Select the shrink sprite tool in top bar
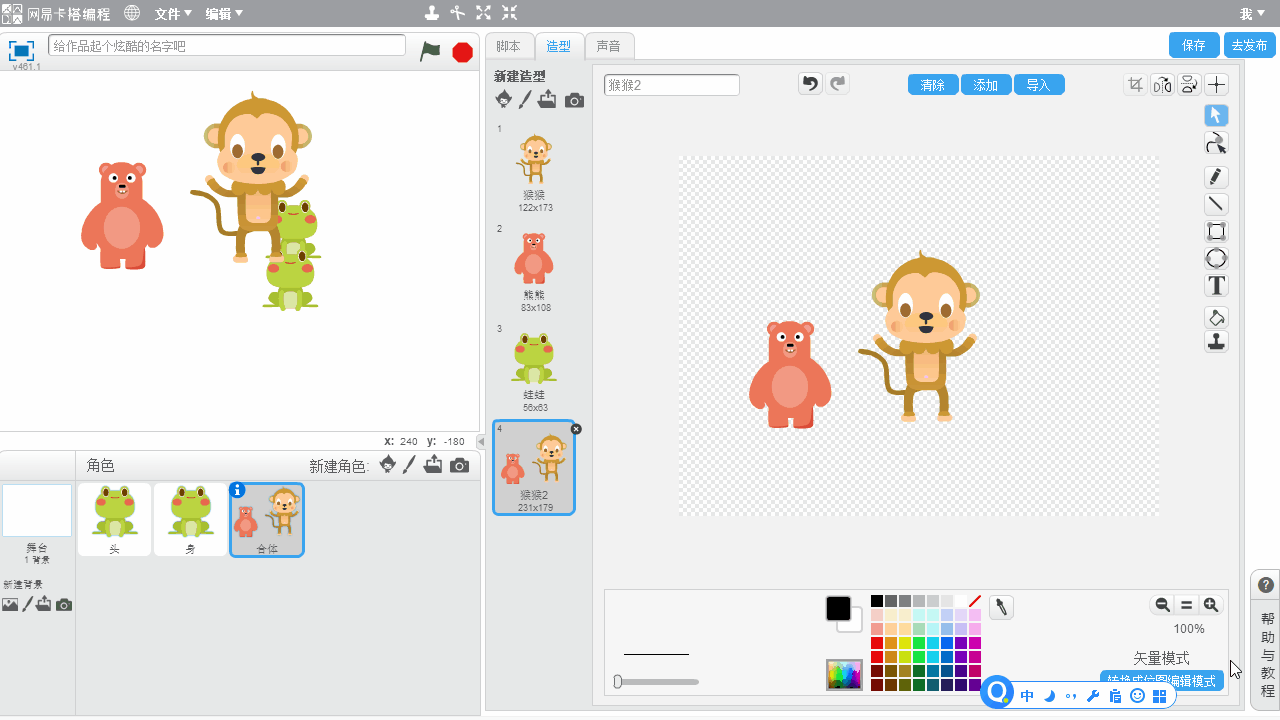 click(509, 13)
